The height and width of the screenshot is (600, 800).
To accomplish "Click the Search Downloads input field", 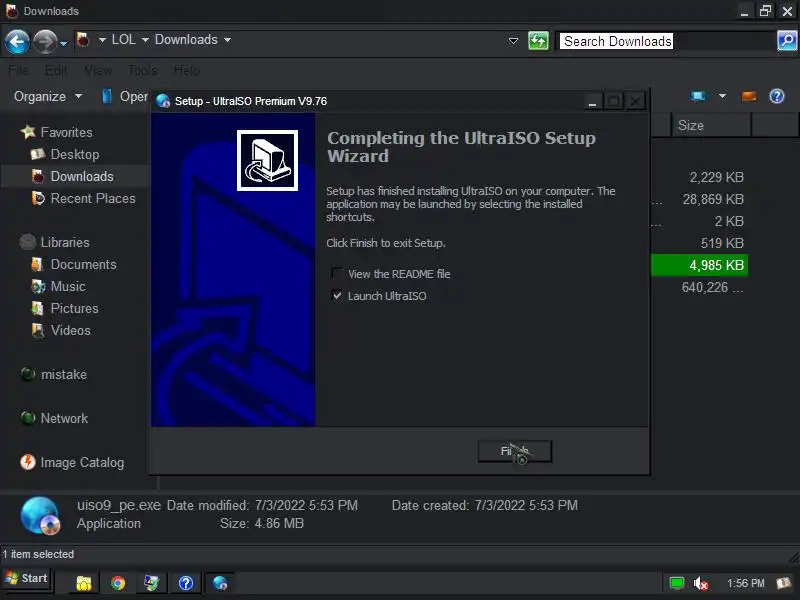I will tap(666, 41).
